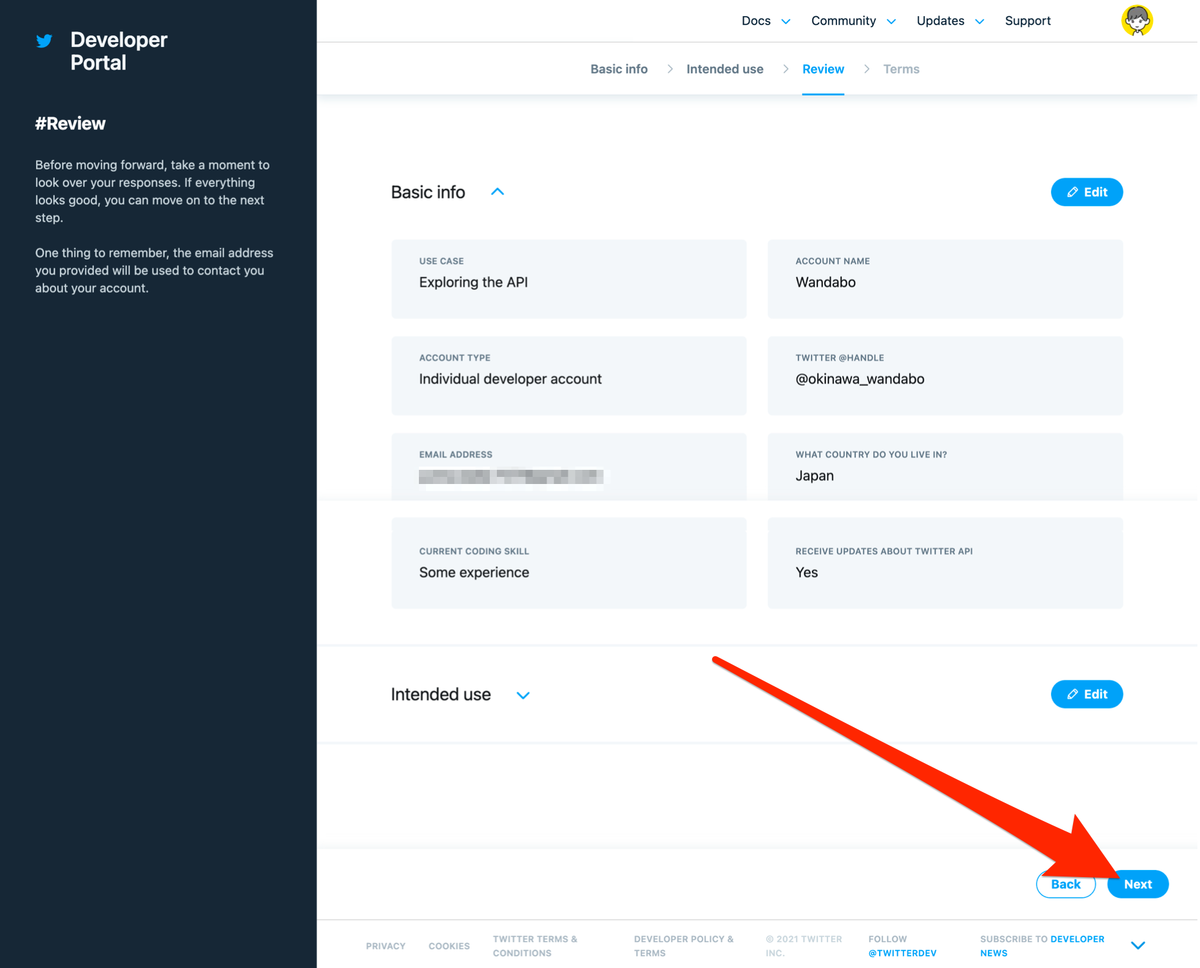
Task: Click the 'Intended use' section heading
Action: pyautogui.click(x=441, y=694)
